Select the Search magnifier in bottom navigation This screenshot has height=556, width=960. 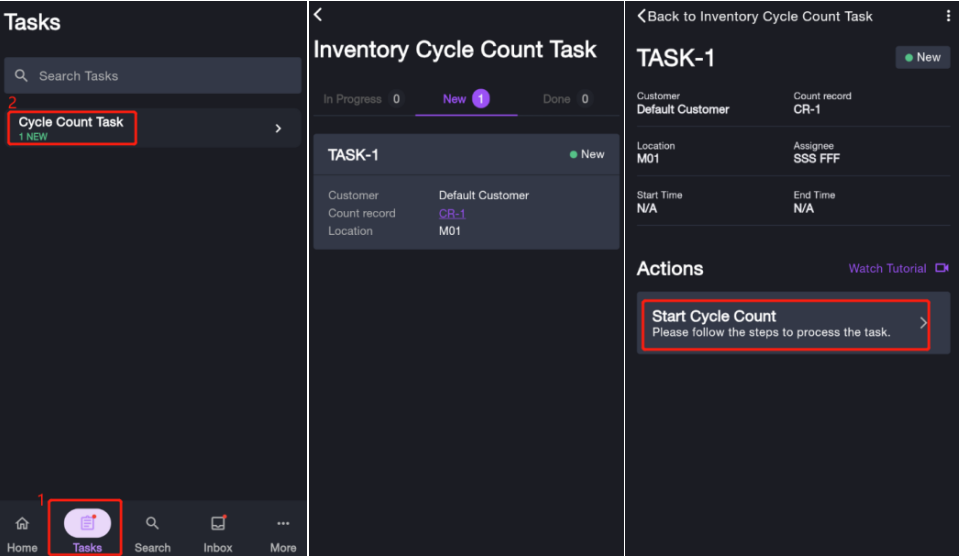tap(152, 524)
